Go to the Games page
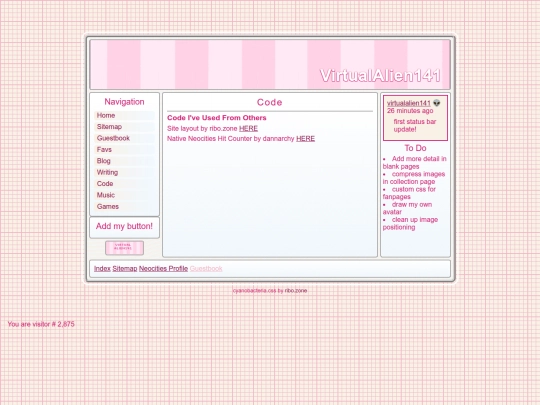 (x=124, y=206)
